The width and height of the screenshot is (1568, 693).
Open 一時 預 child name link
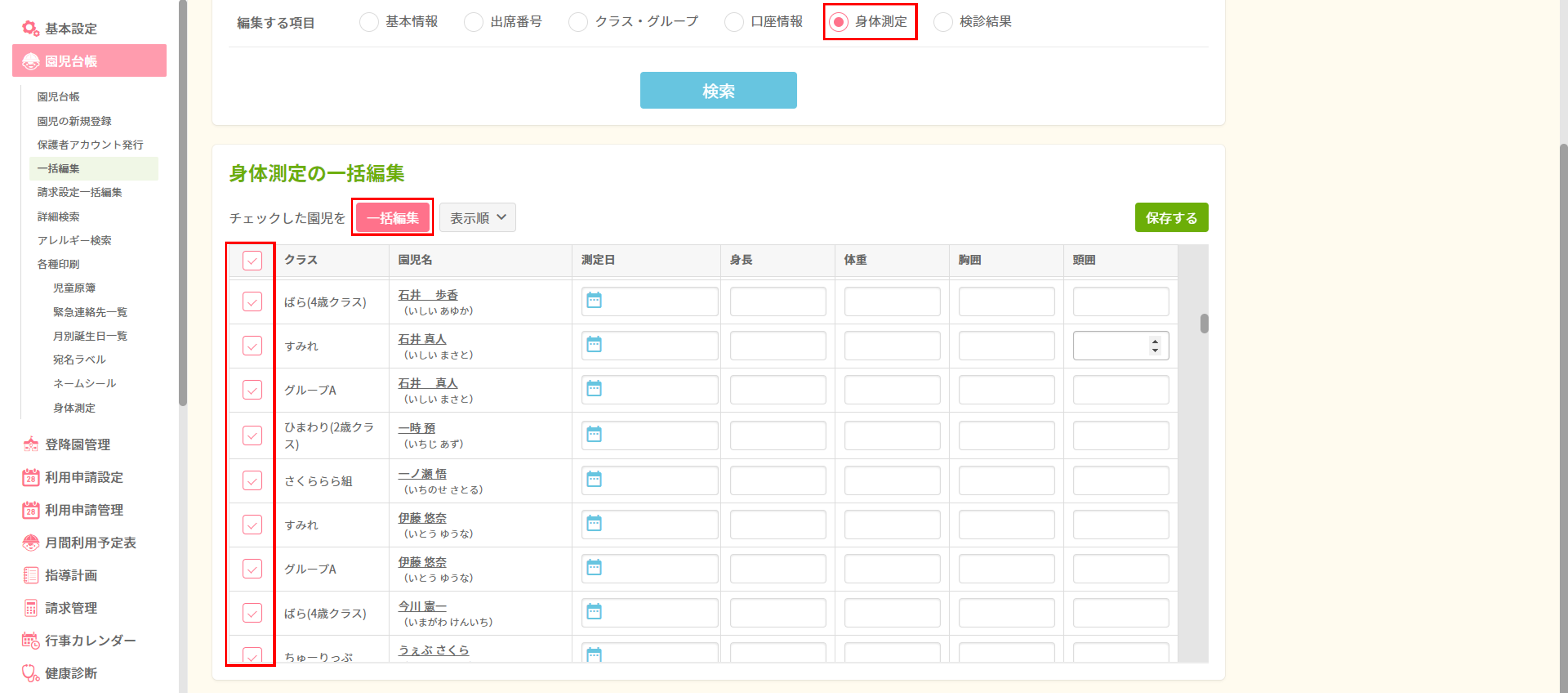[x=417, y=428]
